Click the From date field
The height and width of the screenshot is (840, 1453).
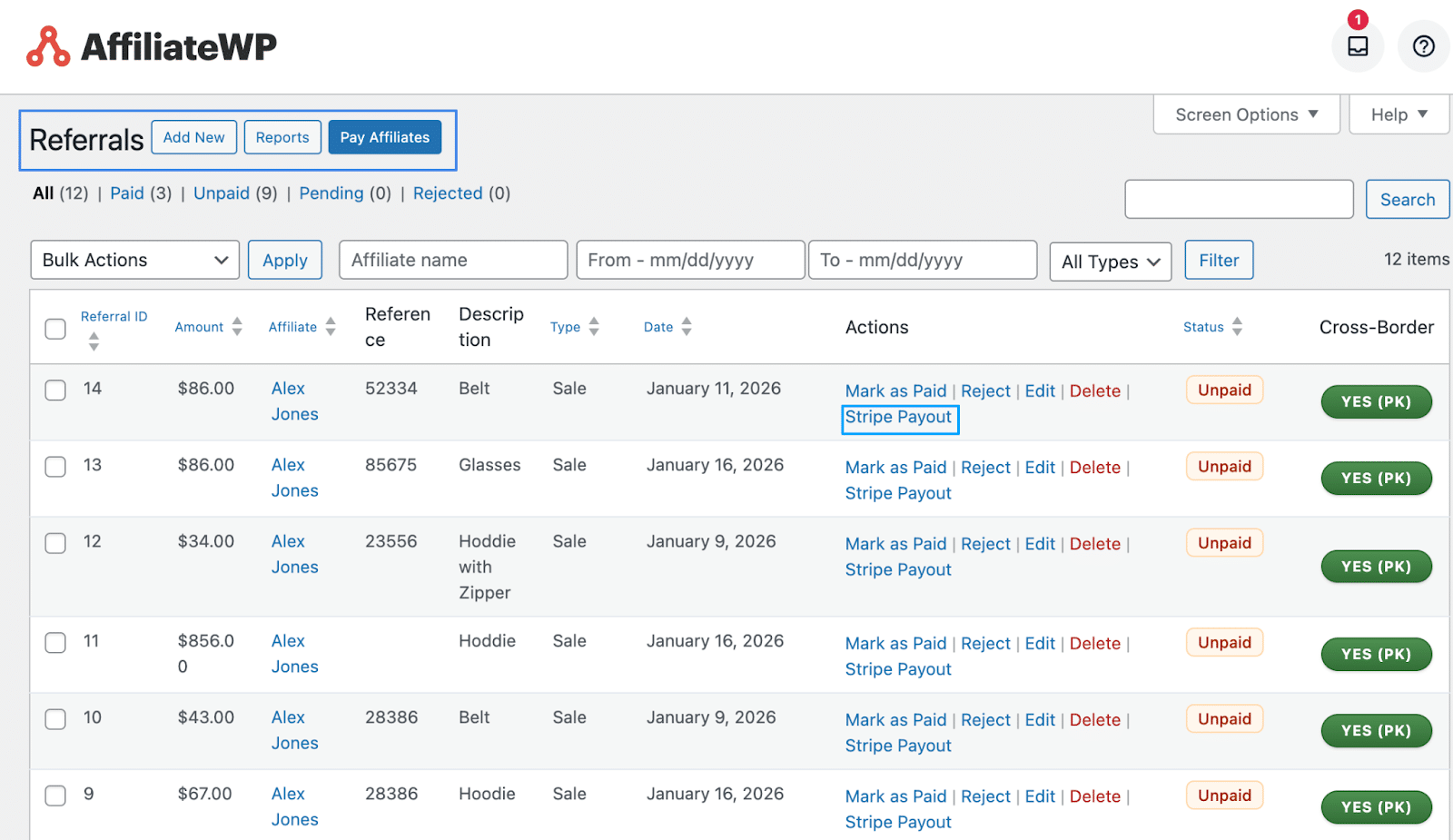click(x=690, y=260)
